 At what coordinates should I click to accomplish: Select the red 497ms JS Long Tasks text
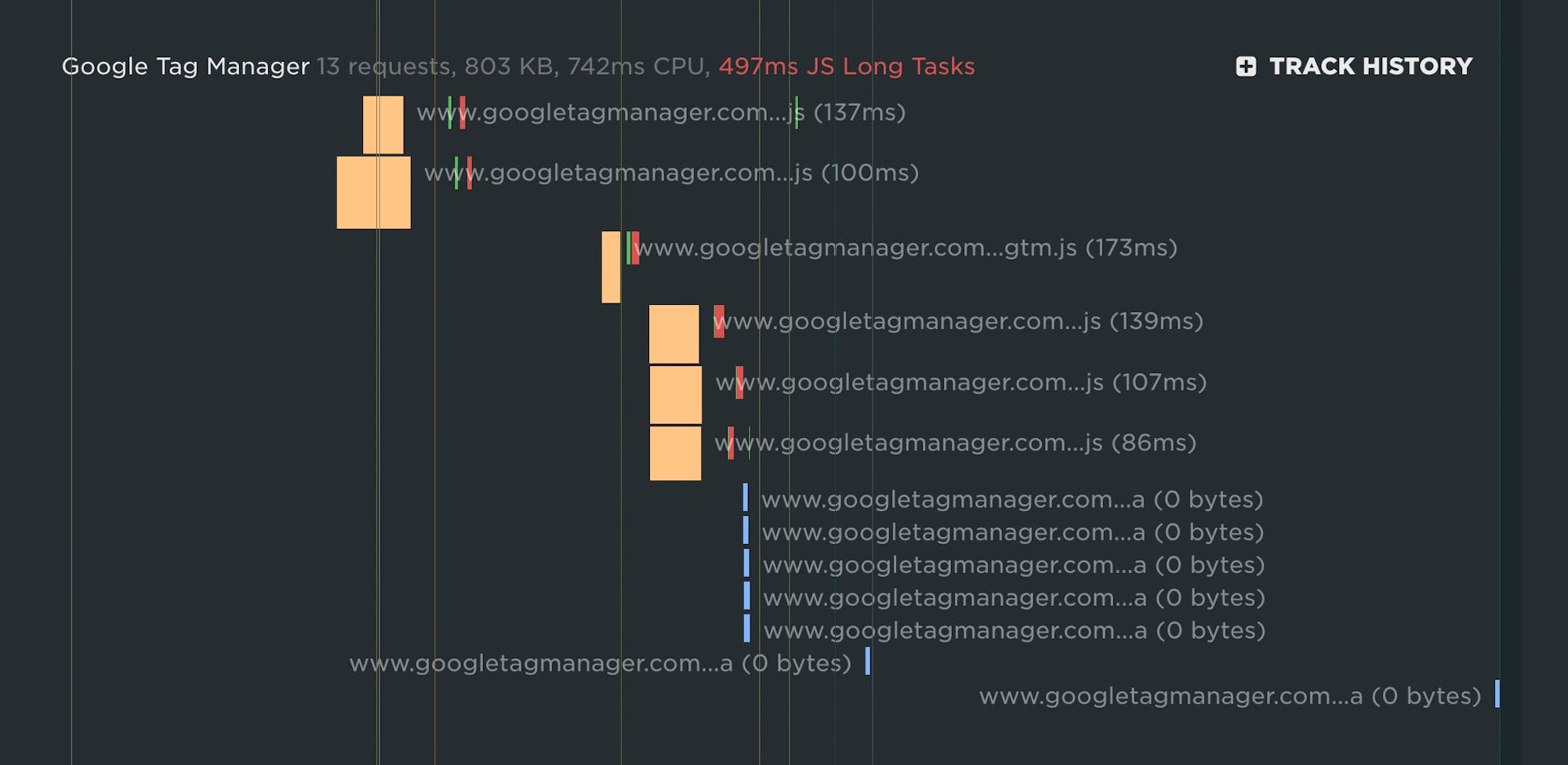click(847, 67)
